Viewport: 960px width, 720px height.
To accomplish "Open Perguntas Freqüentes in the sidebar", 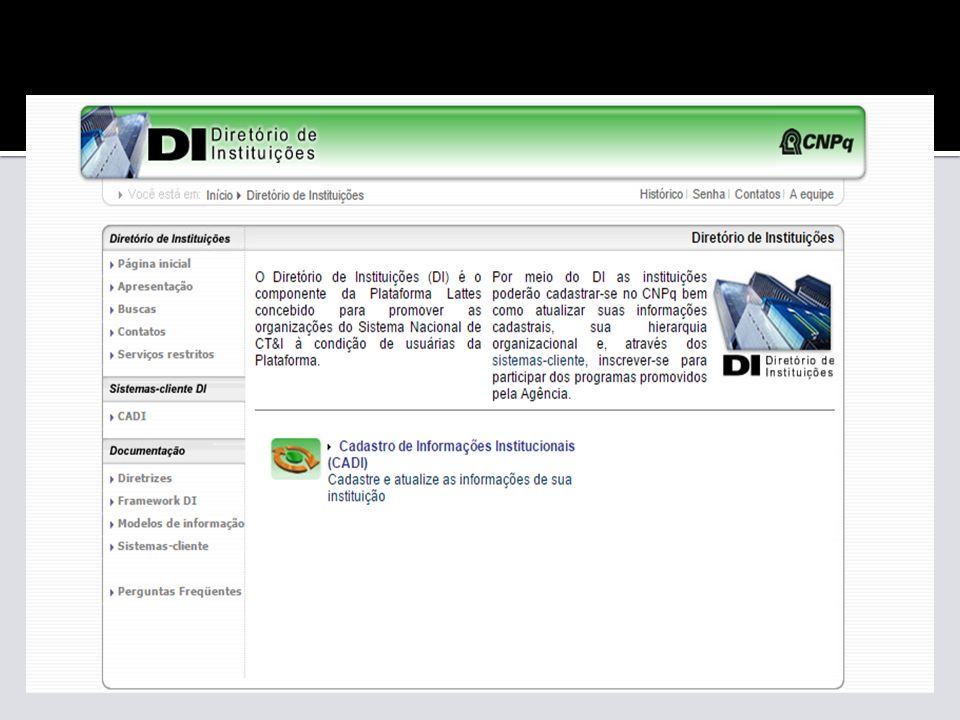I will click(179, 591).
